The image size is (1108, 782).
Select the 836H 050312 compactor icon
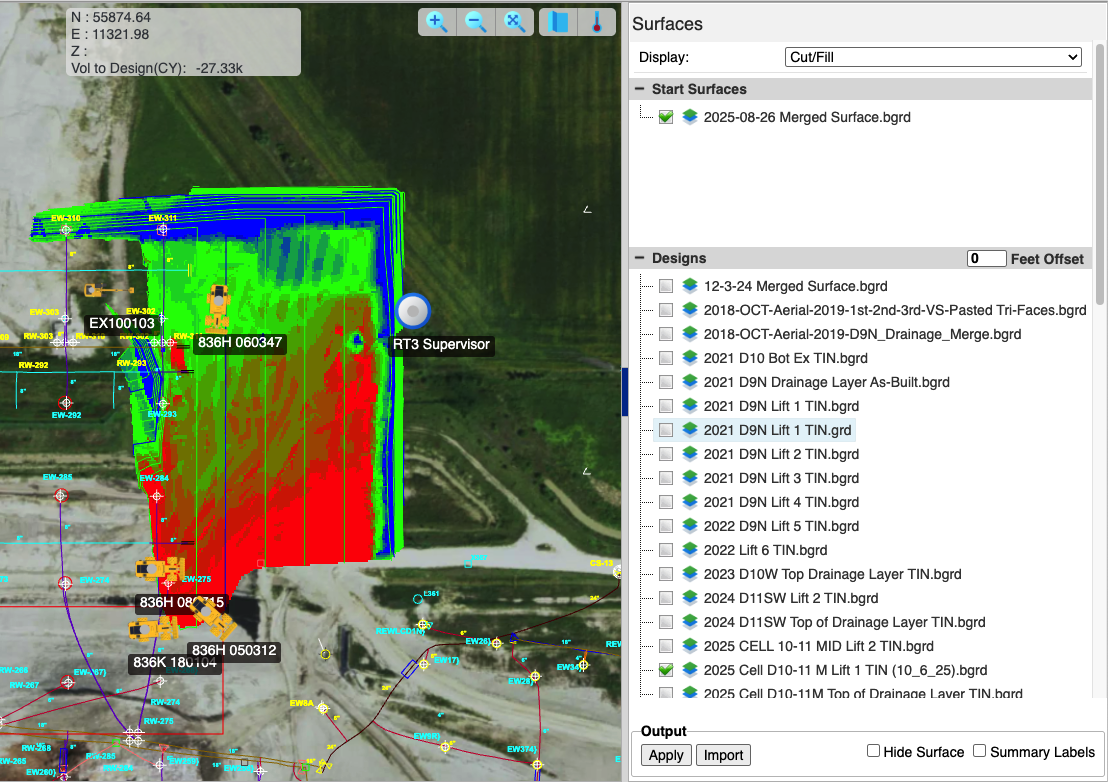(214, 618)
